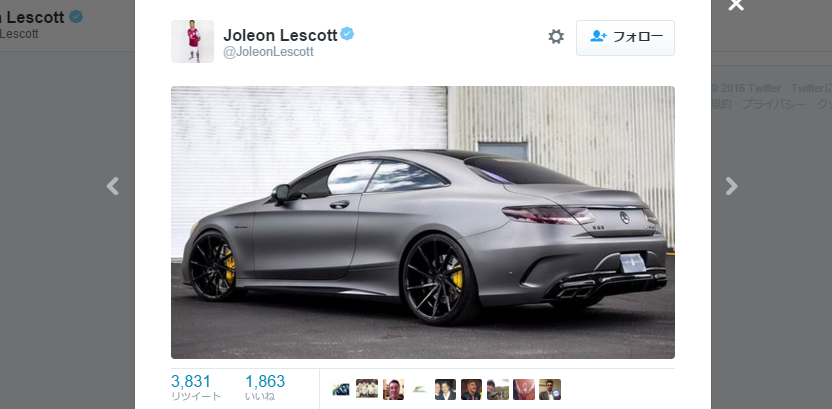
Task: Click the background verified badge in header
Action: click(x=76, y=16)
